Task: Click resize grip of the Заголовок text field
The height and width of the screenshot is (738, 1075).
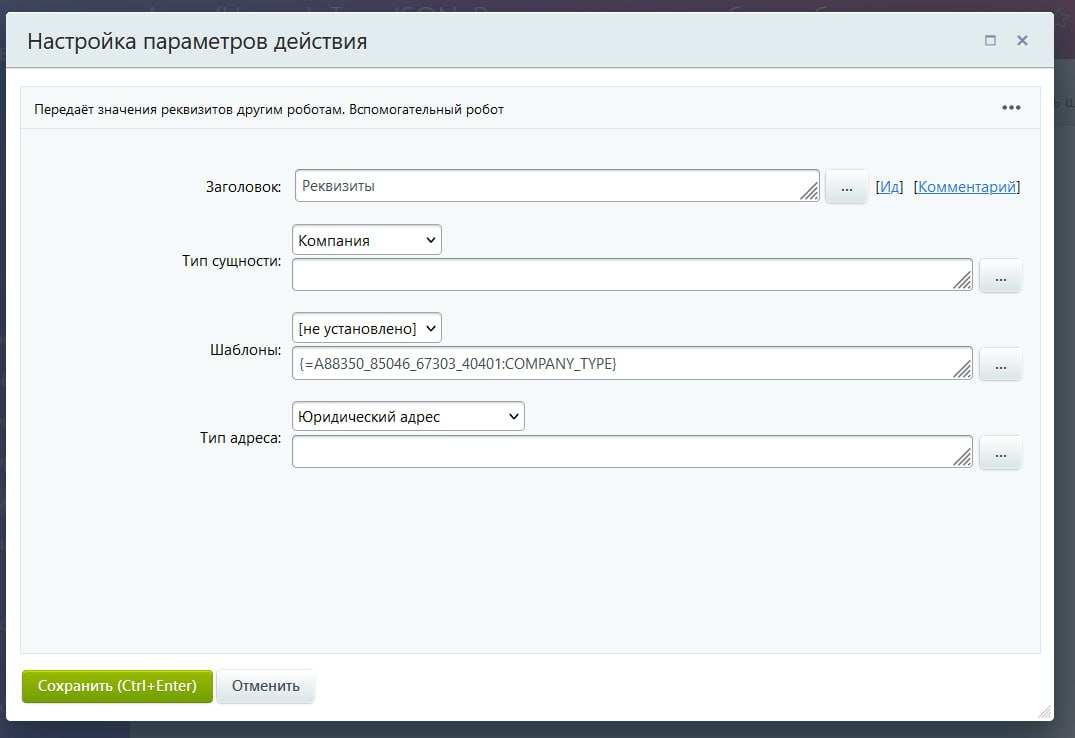Action: [809, 191]
